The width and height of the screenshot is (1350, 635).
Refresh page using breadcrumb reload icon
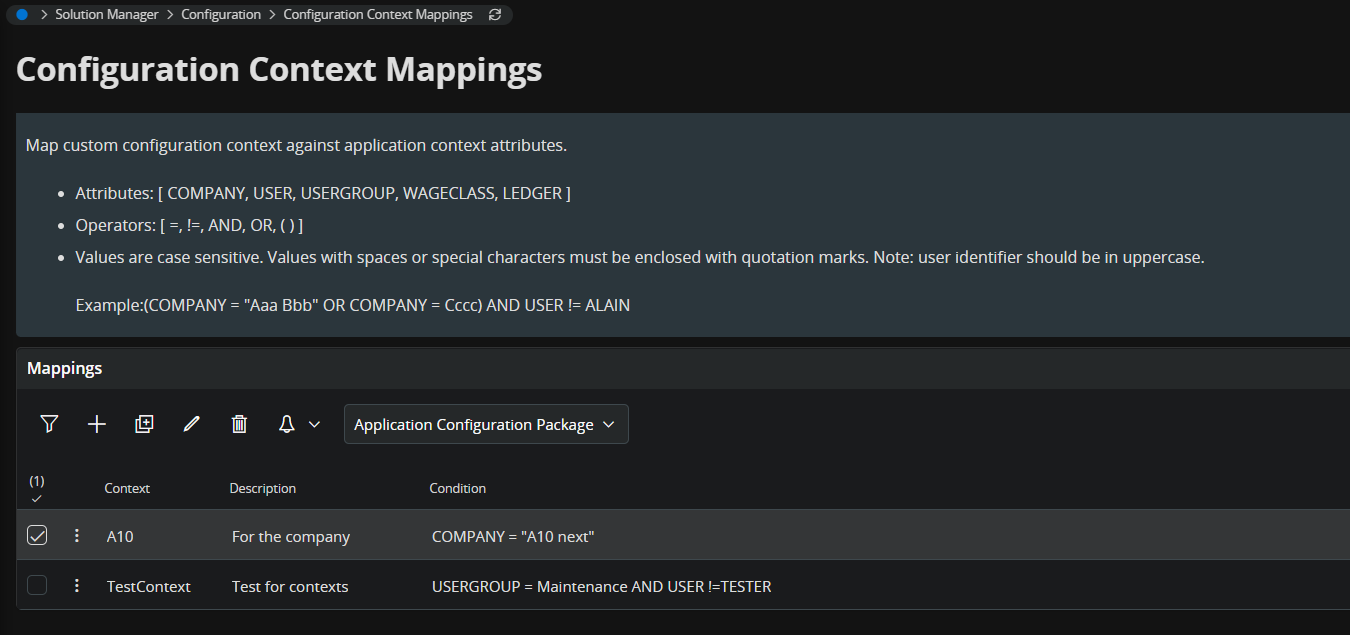(x=494, y=15)
